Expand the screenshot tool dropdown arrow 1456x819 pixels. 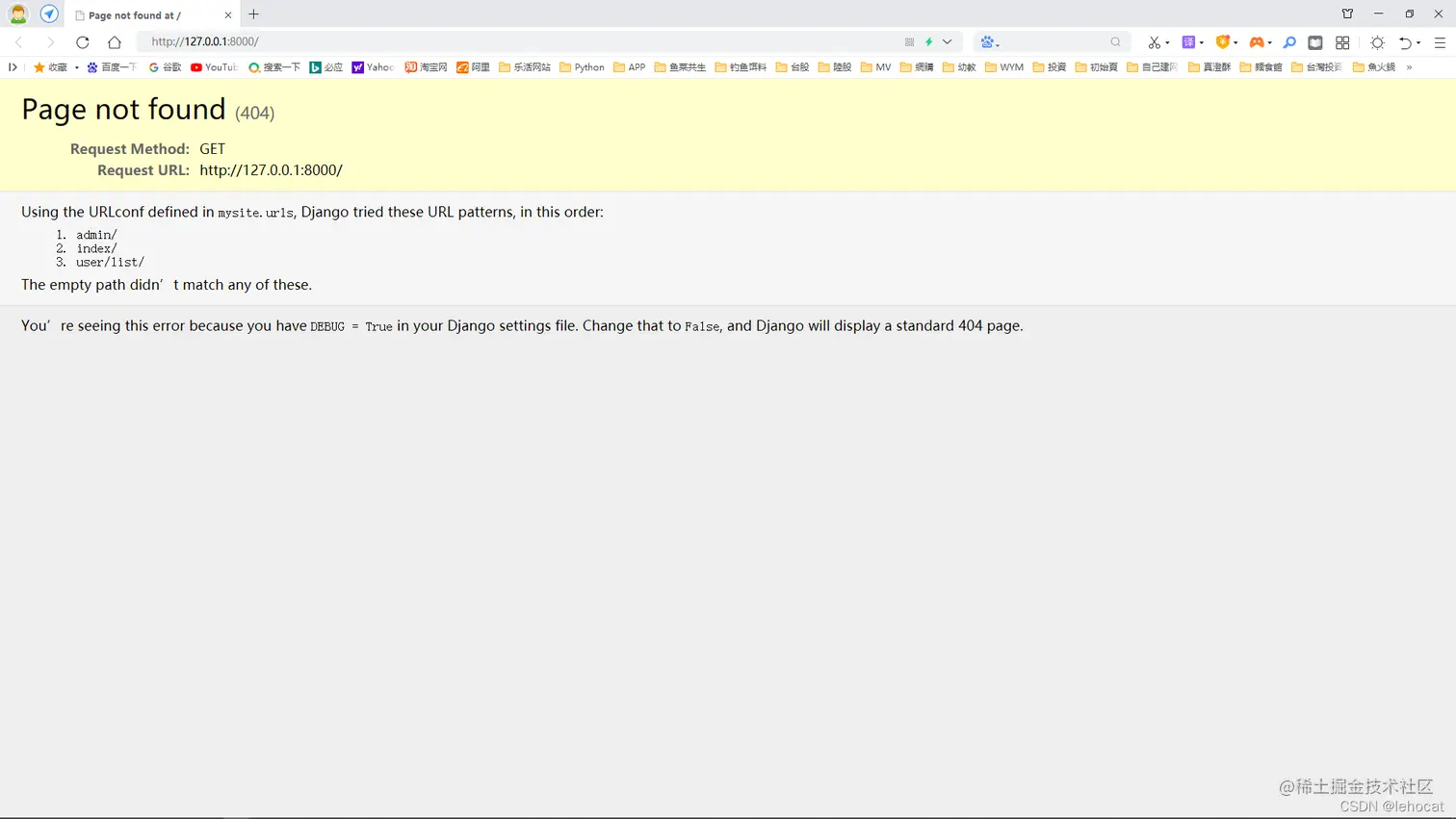[1167, 43]
